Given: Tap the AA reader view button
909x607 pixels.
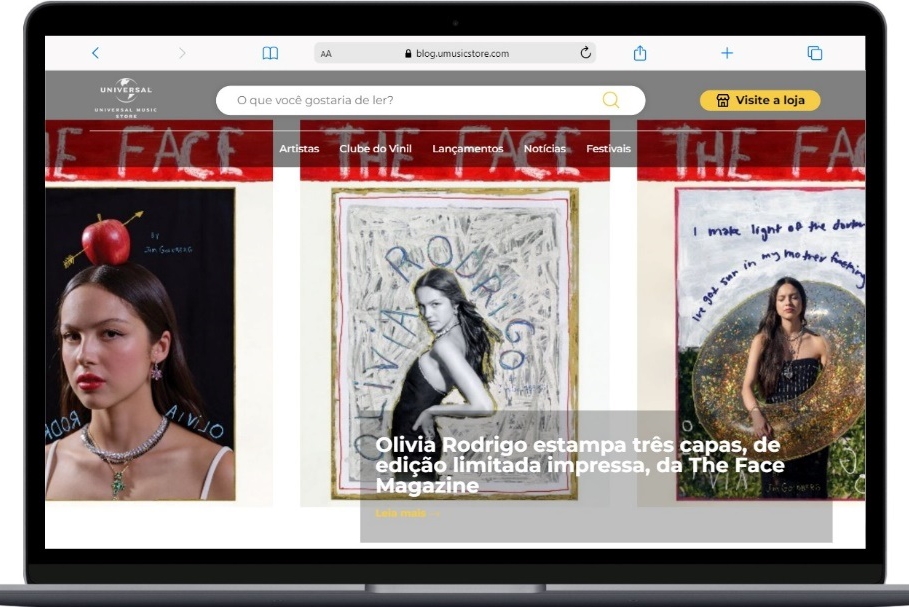Looking at the screenshot, I should 326,54.
